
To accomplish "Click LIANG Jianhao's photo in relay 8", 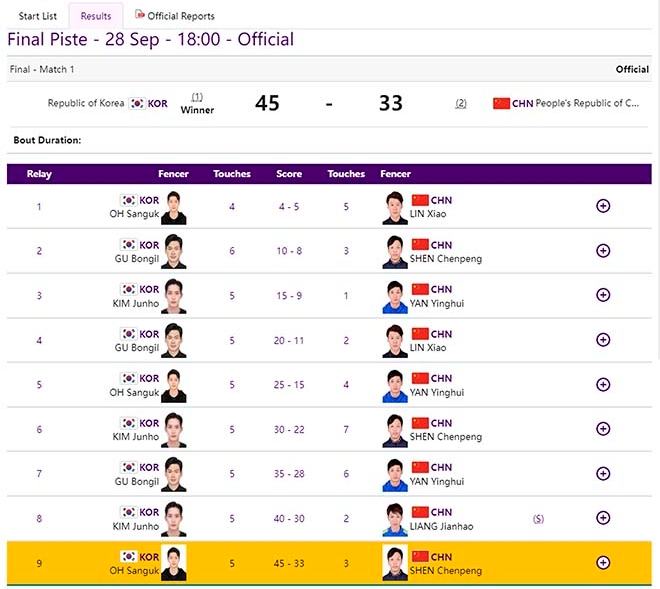I will point(395,519).
